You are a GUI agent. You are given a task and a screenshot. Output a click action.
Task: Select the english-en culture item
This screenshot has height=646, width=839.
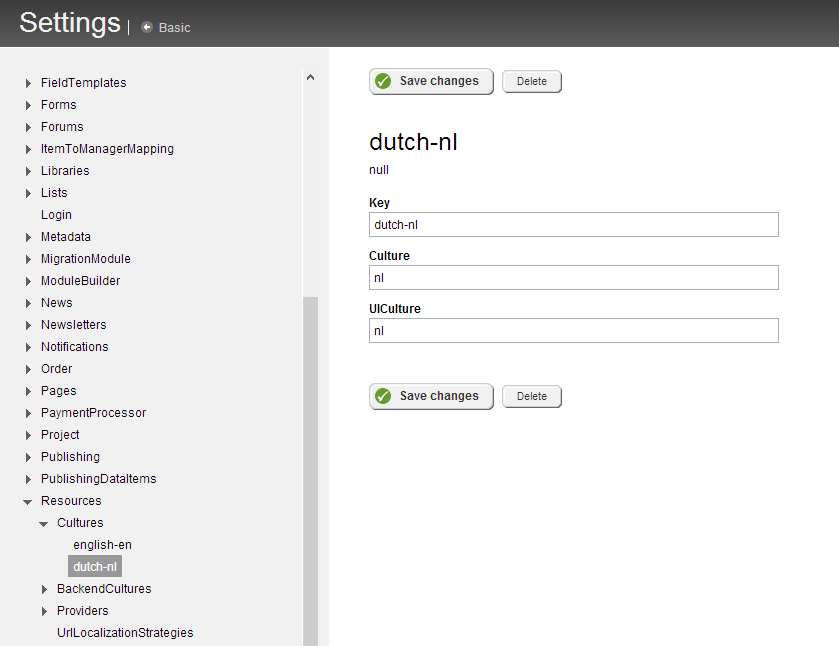(x=102, y=545)
